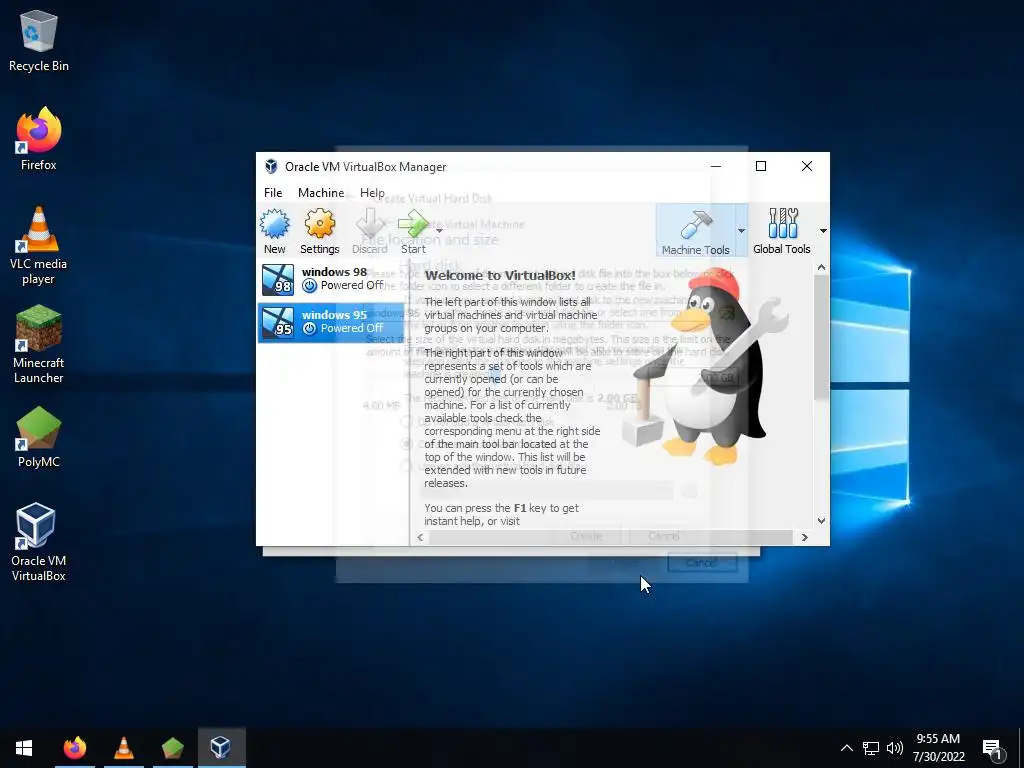1024x768 pixels.
Task: Click PolyMC in the taskbar
Action: (172, 748)
